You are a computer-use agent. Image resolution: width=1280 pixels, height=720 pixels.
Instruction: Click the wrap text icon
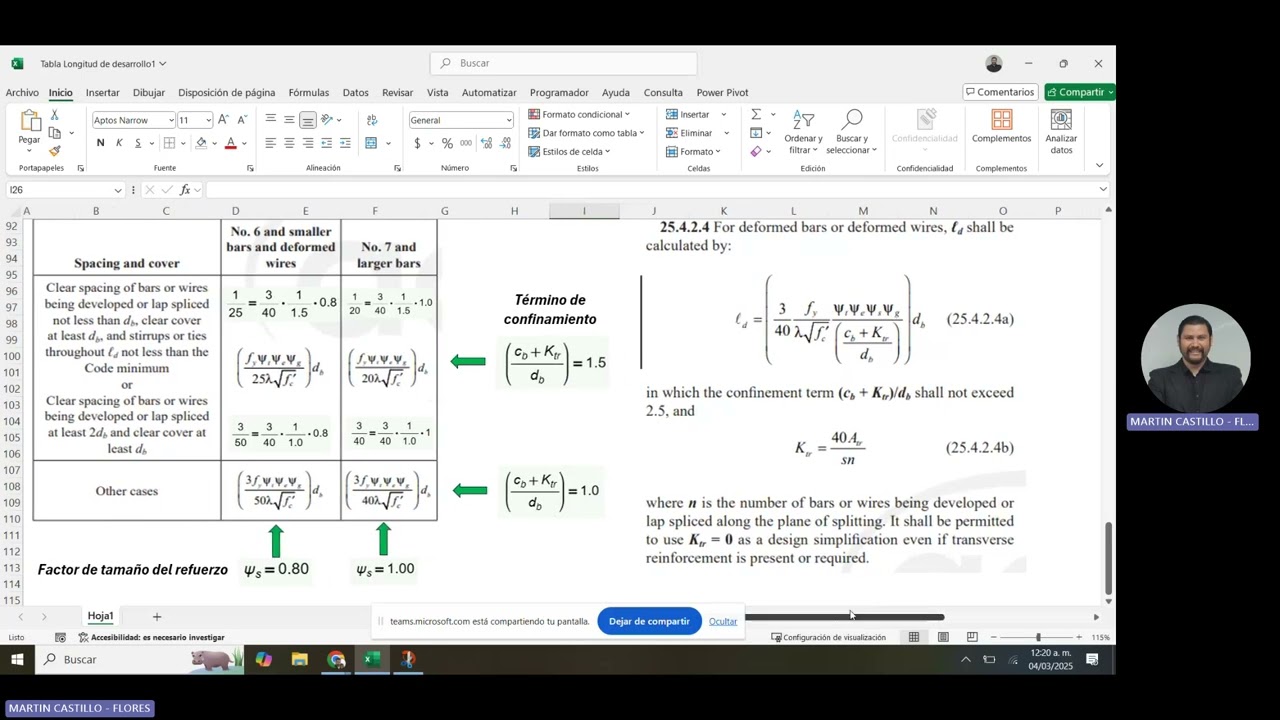point(372,120)
